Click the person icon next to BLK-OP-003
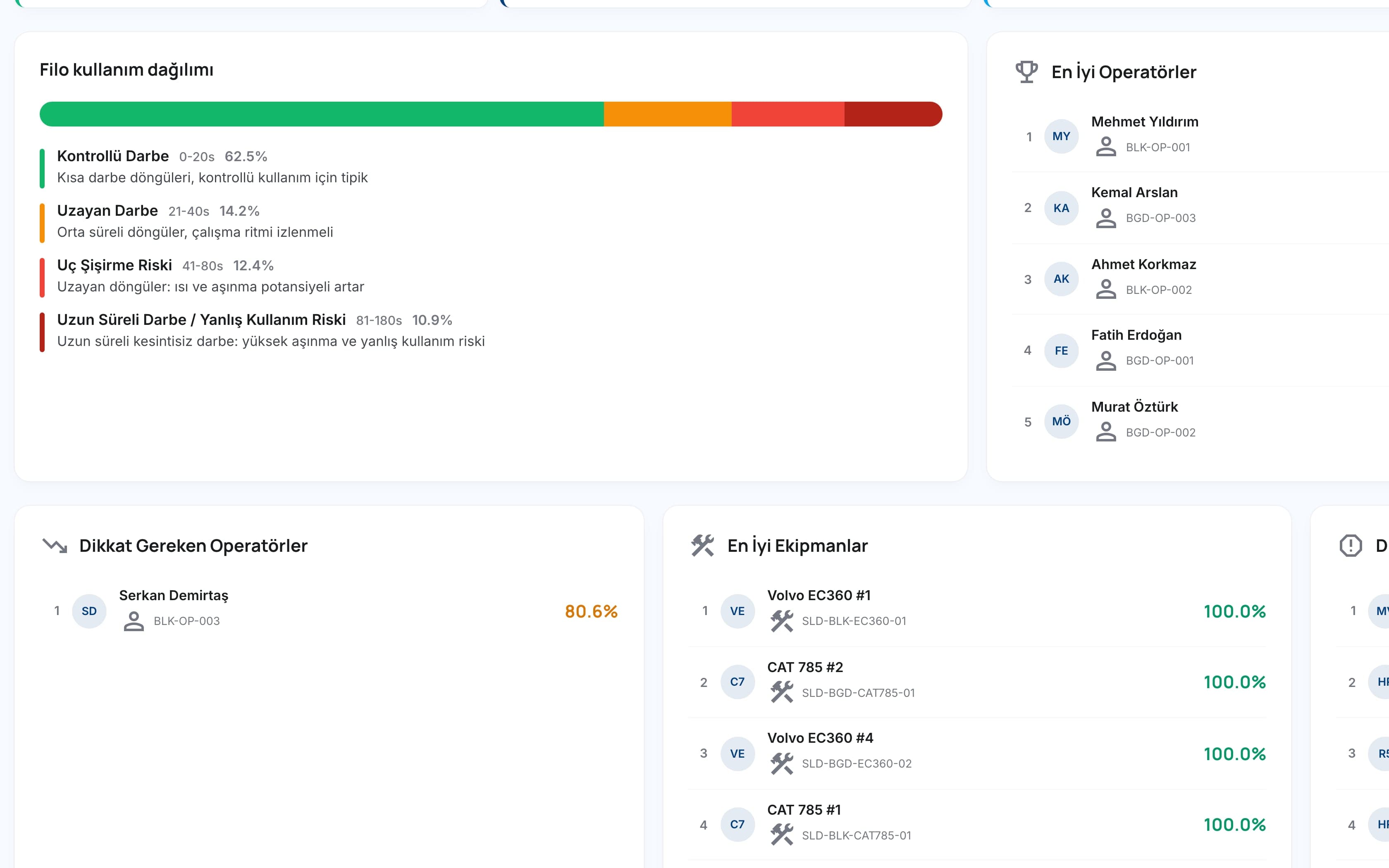 pos(134,621)
